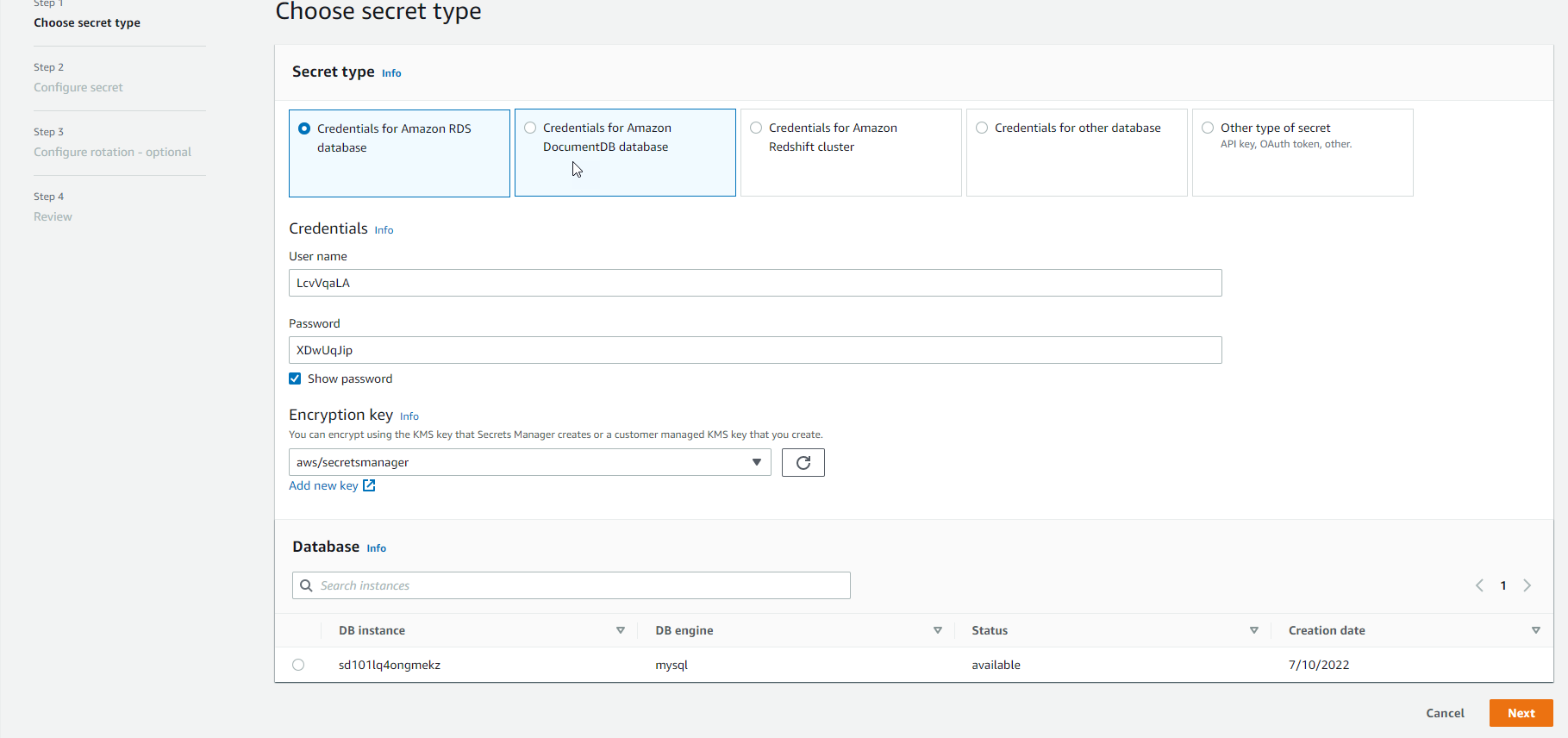The height and width of the screenshot is (738, 1568).
Task: Sort by DB engine column arrow
Action: tap(938, 630)
